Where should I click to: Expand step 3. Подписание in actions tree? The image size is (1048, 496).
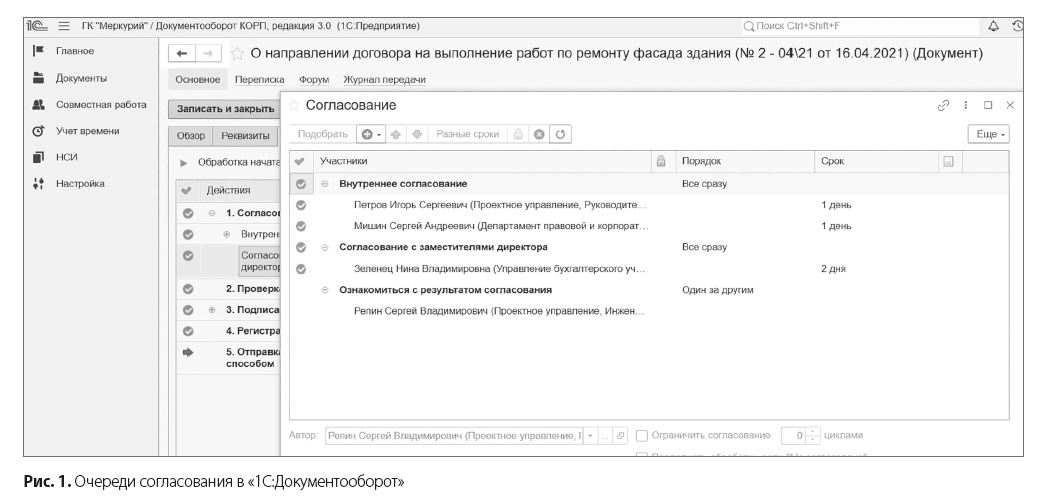(212, 310)
